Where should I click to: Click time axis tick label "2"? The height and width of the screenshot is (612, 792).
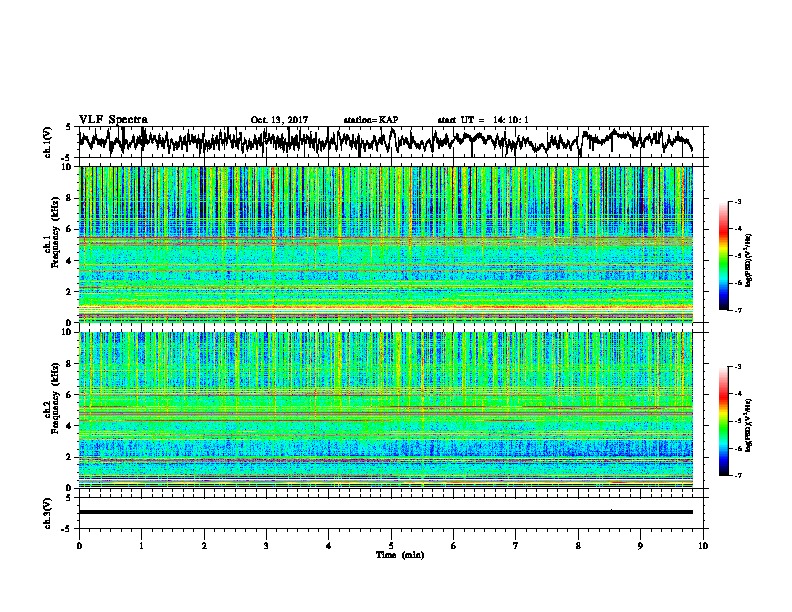pos(204,546)
